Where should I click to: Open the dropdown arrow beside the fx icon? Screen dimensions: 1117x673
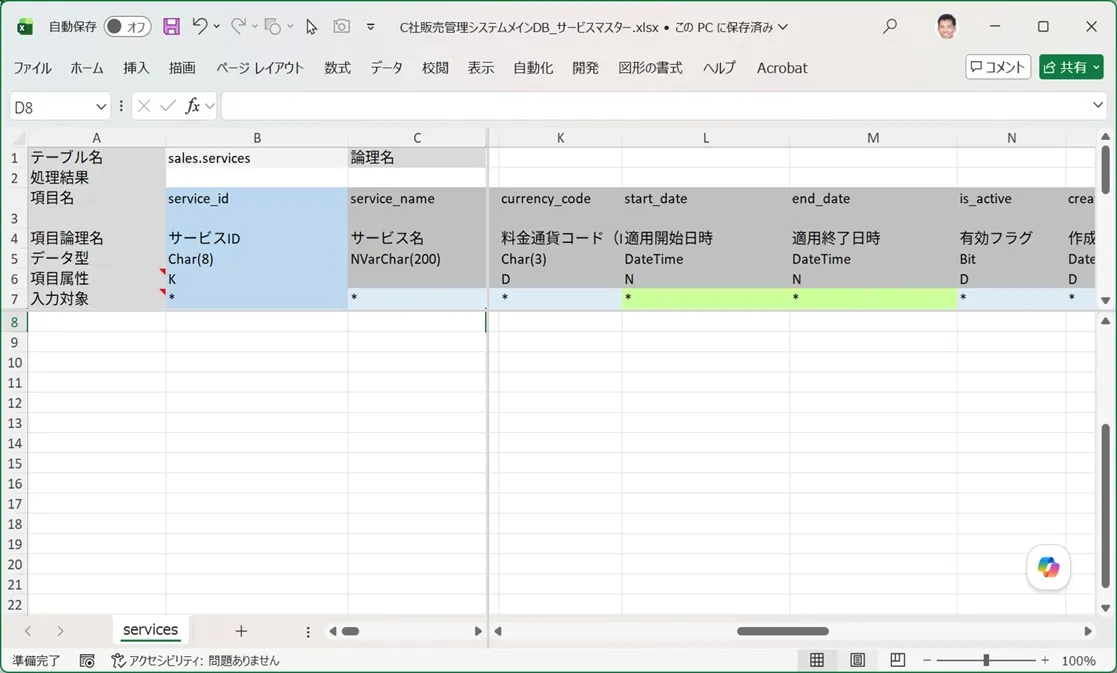pos(209,107)
